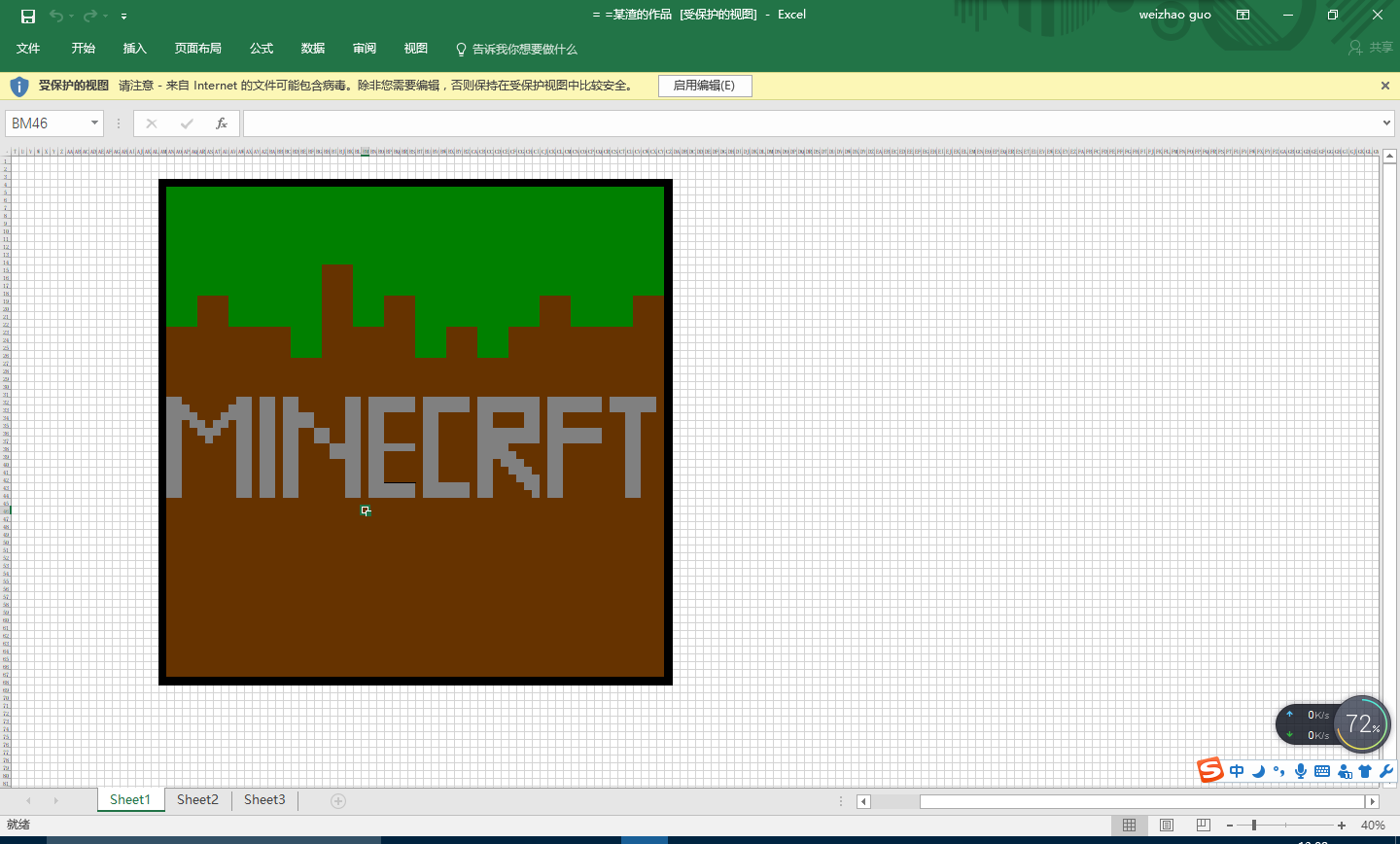Click the zoom in plus button
Viewport: 1400px width, 844px height.
(x=1342, y=826)
